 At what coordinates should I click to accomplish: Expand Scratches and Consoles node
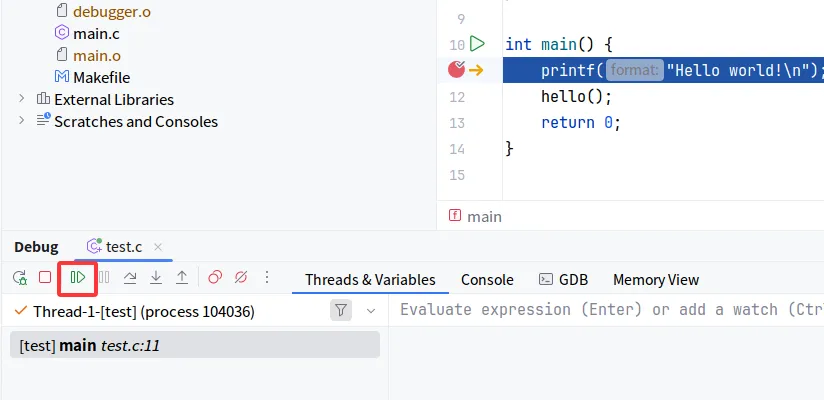(x=21, y=120)
